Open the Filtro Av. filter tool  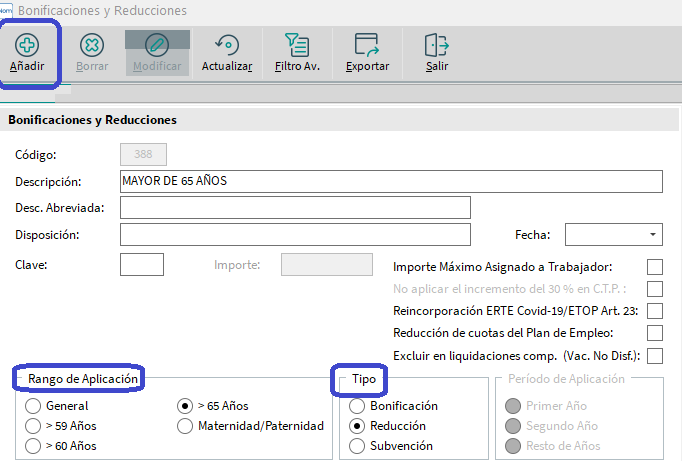[x=297, y=45]
